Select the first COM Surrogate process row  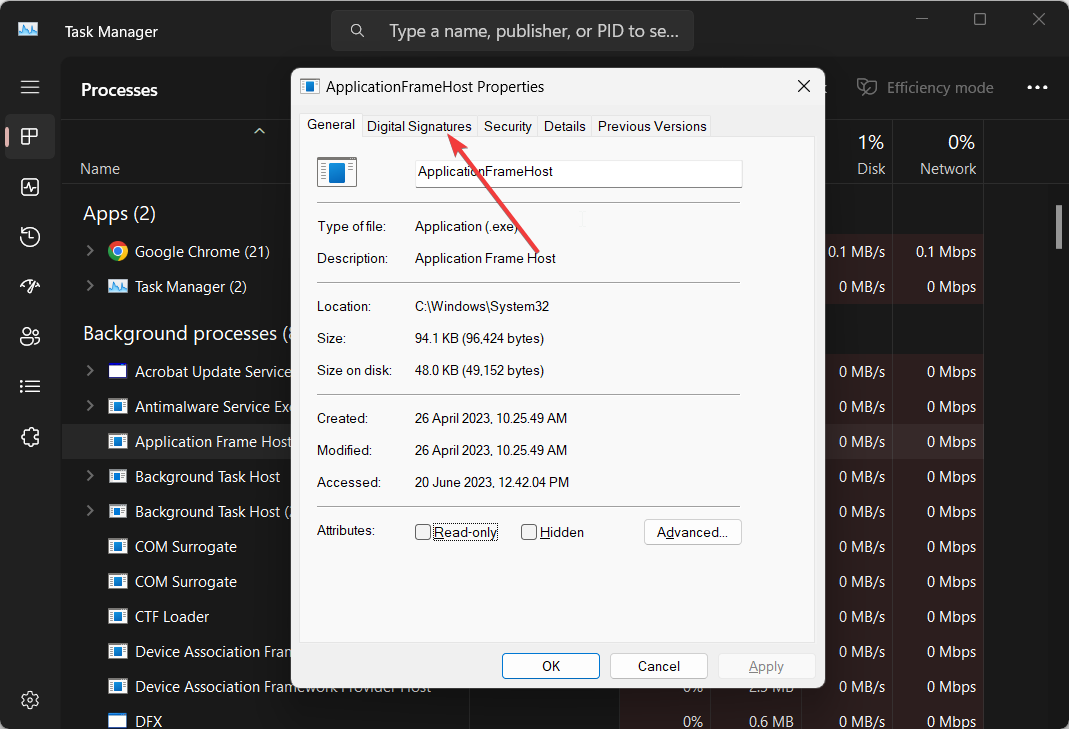(x=185, y=547)
